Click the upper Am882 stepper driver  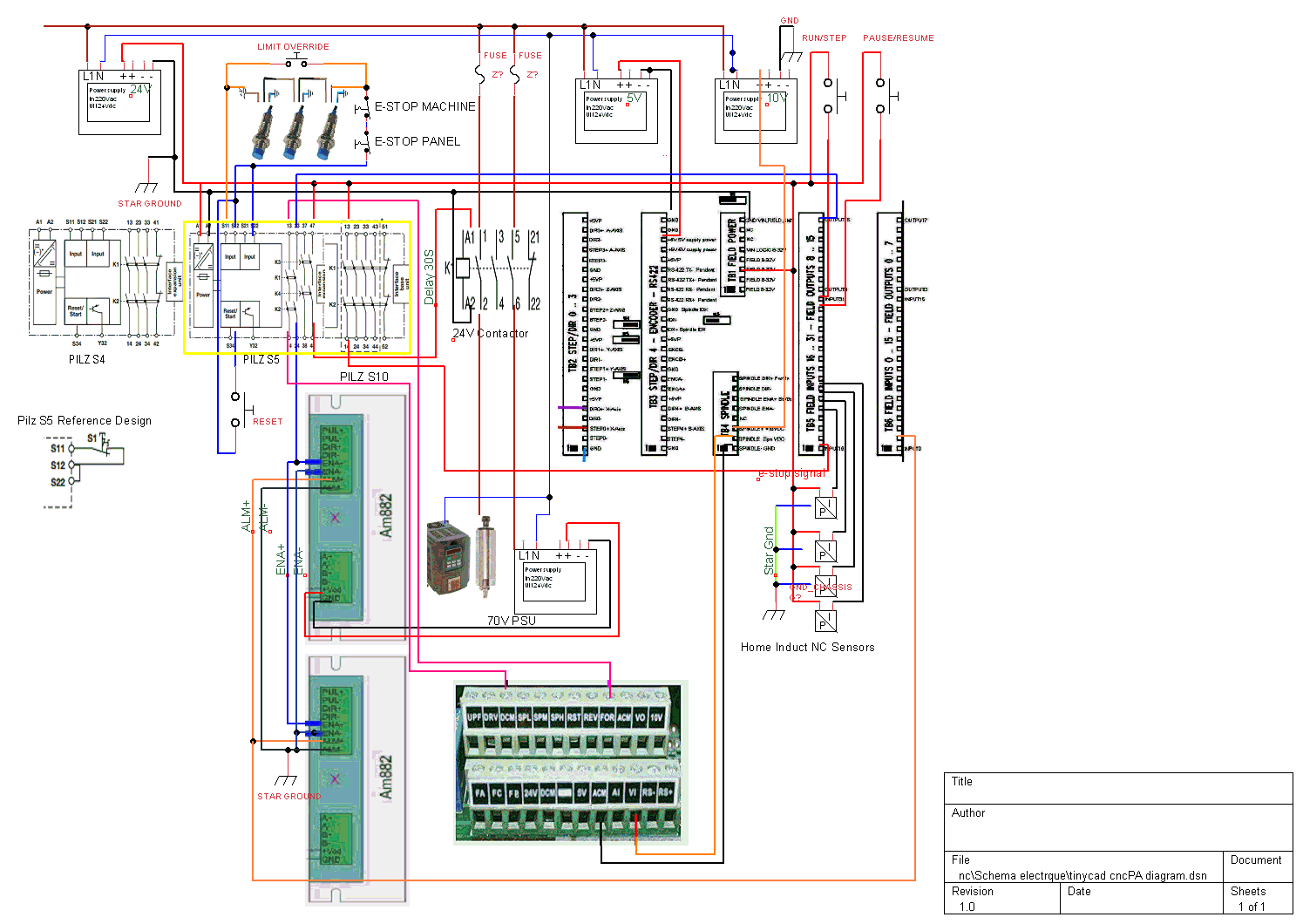[x=357, y=518]
